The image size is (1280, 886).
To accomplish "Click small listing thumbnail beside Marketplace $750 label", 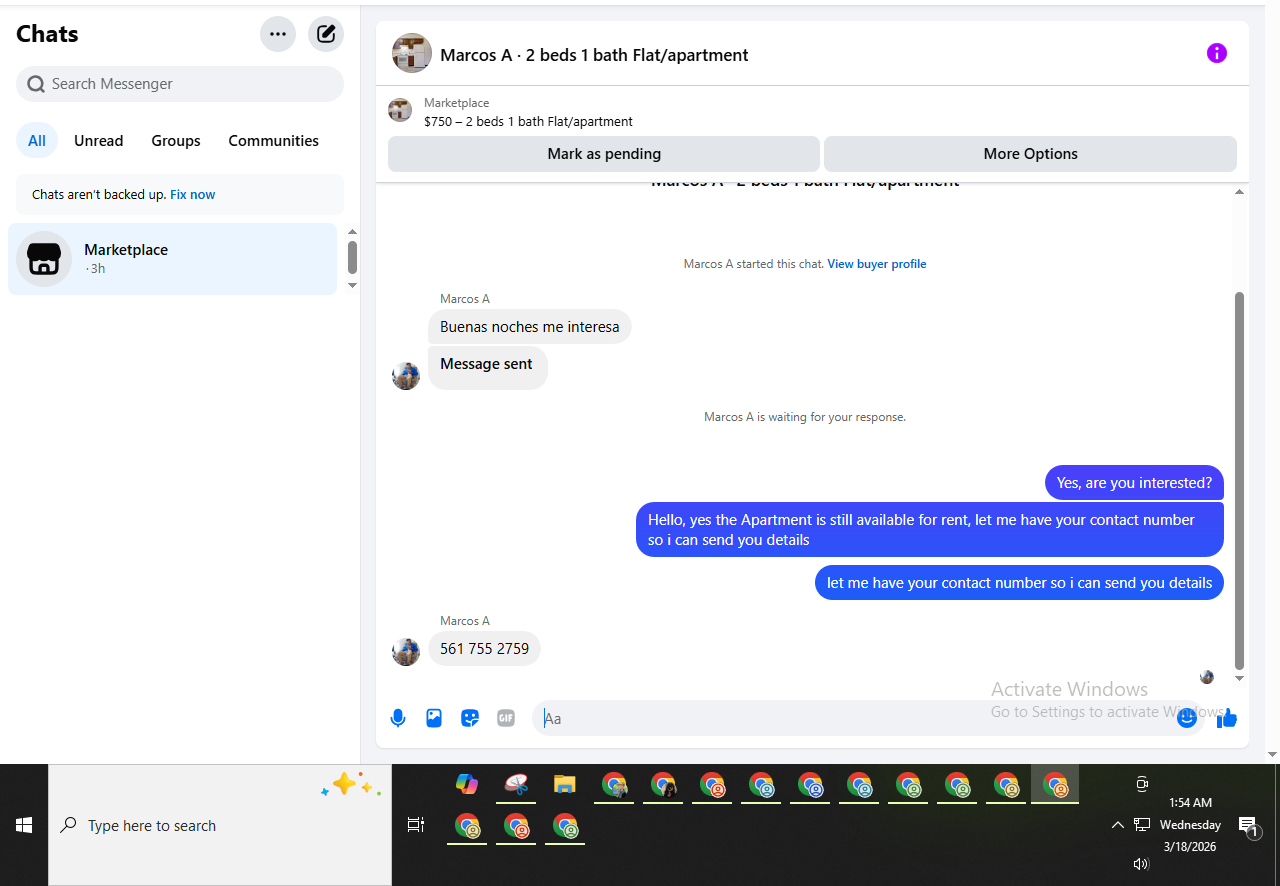I will (x=400, y=111).
